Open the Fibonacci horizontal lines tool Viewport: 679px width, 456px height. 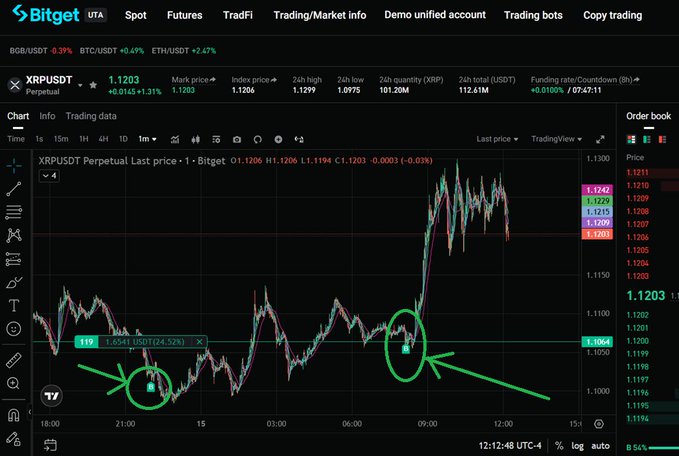[14, 212]
